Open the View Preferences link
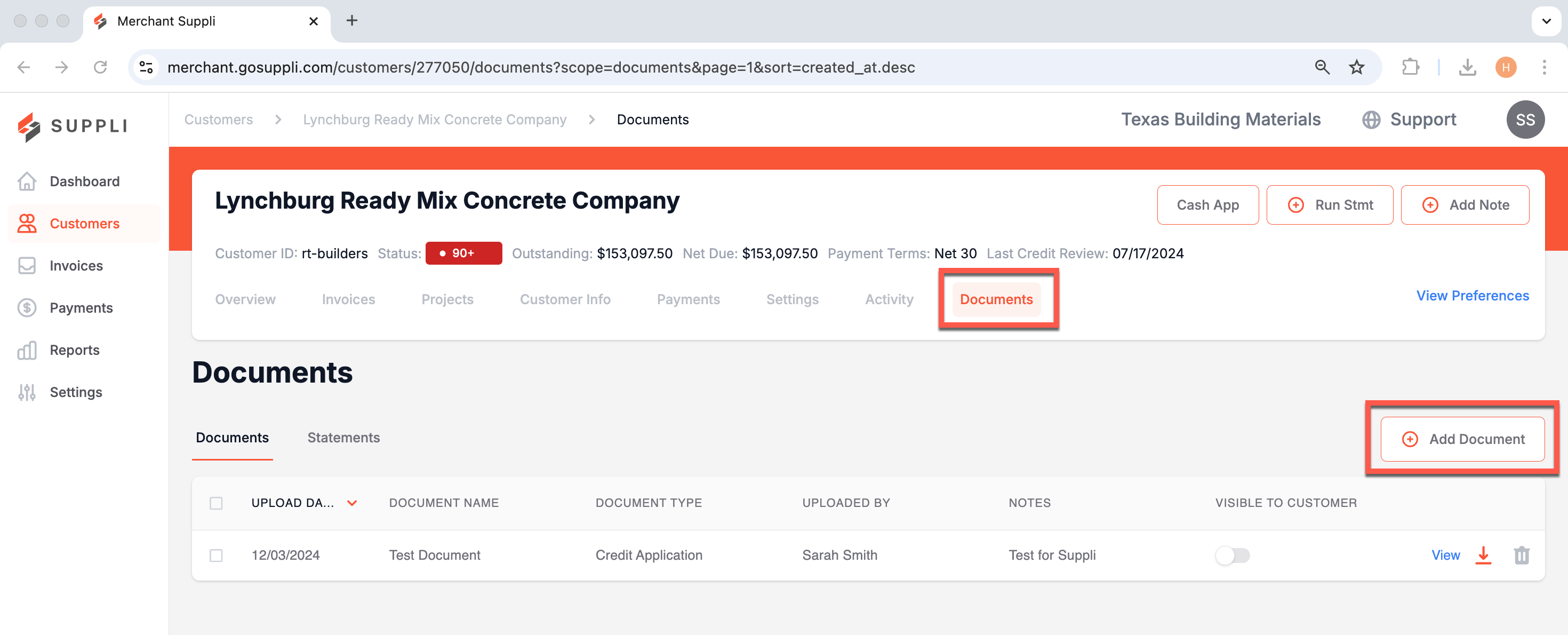 1473,296
